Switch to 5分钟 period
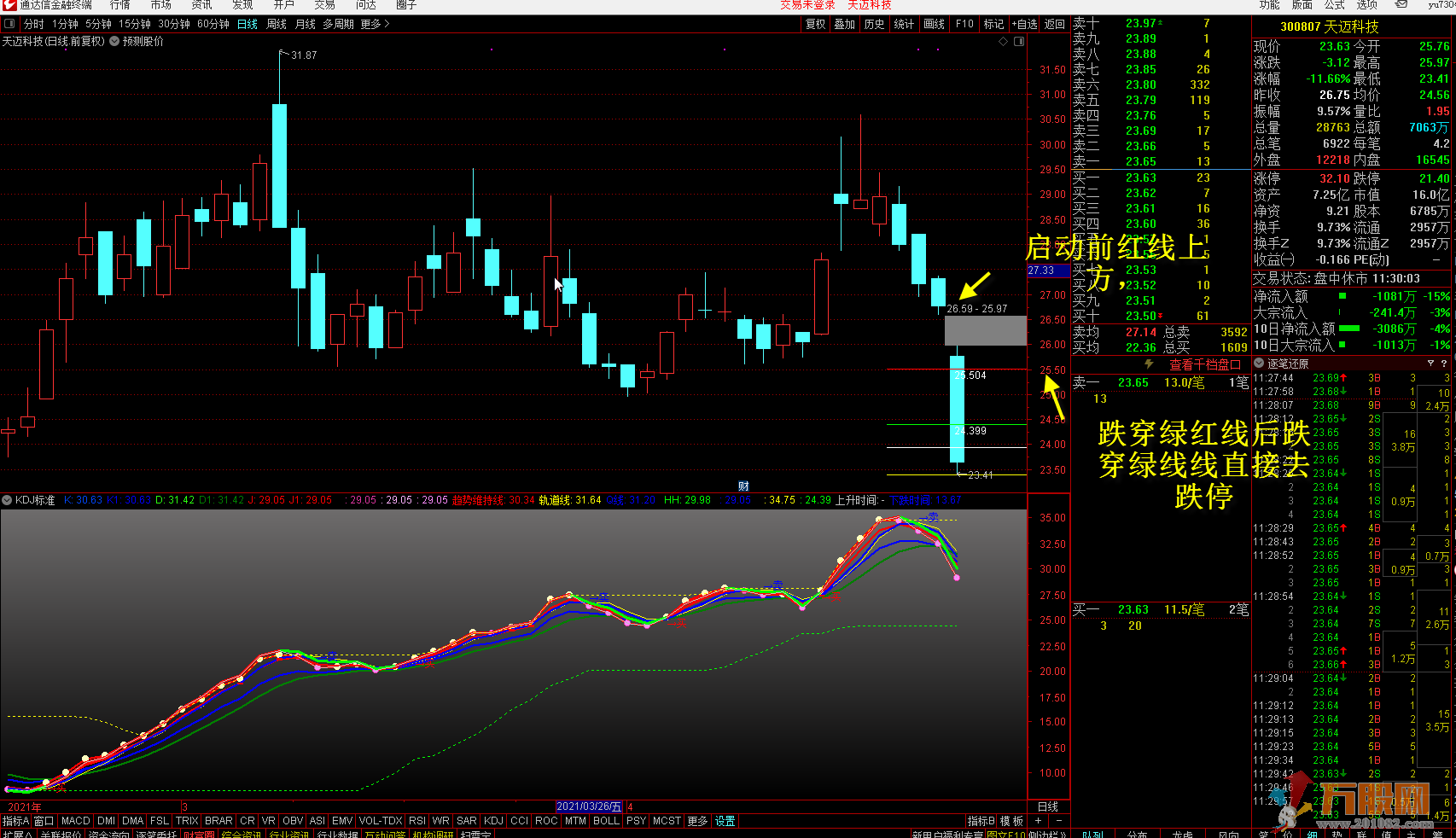This screenshot has width=1456, height=838. 98,24
